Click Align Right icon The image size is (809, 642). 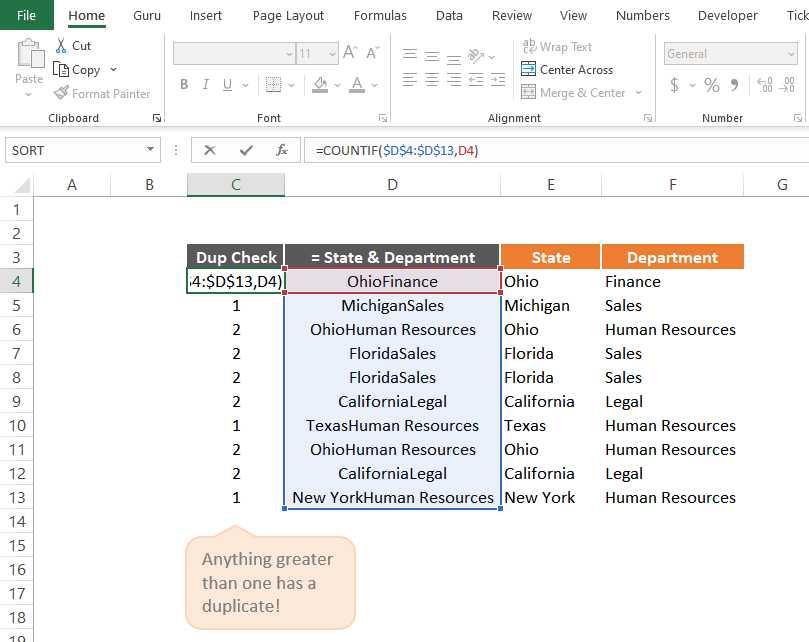(454, 79)
